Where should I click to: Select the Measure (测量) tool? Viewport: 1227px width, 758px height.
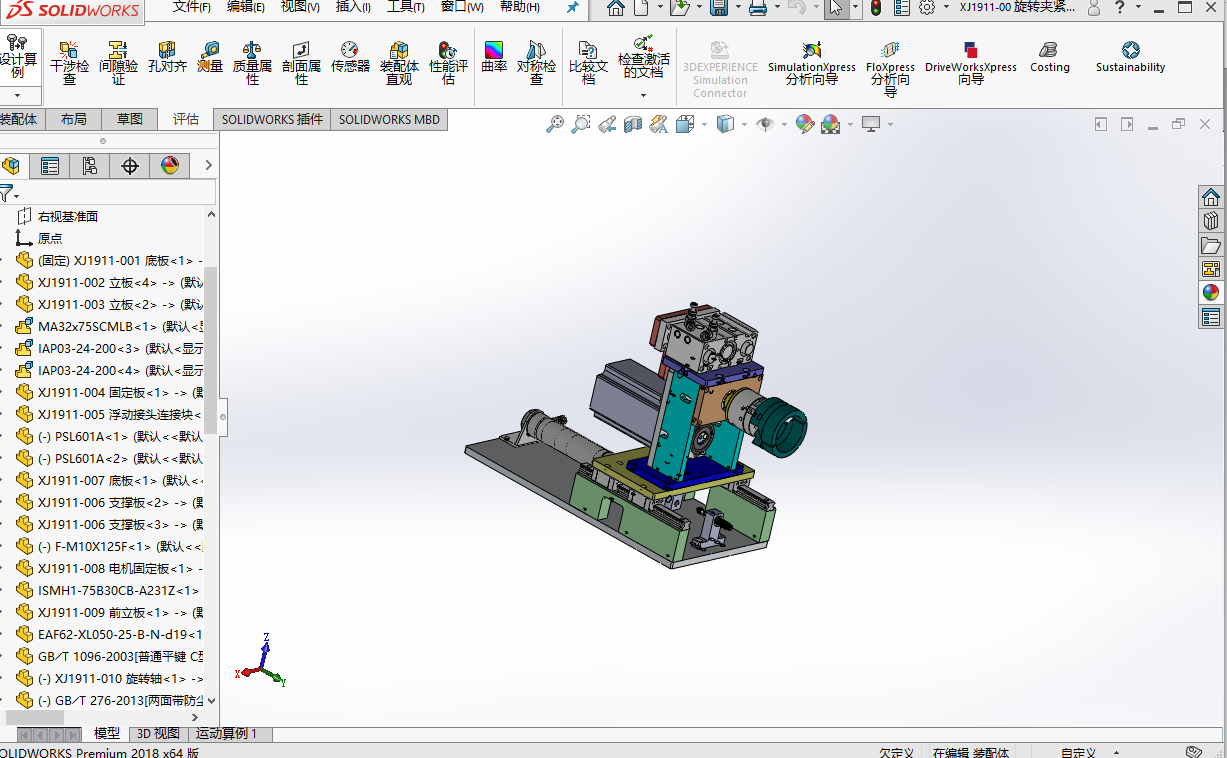tap(210, 58)
